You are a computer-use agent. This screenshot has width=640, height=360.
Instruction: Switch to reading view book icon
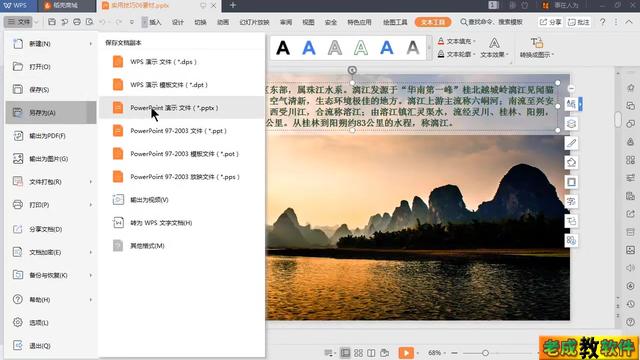pos(371,353)
